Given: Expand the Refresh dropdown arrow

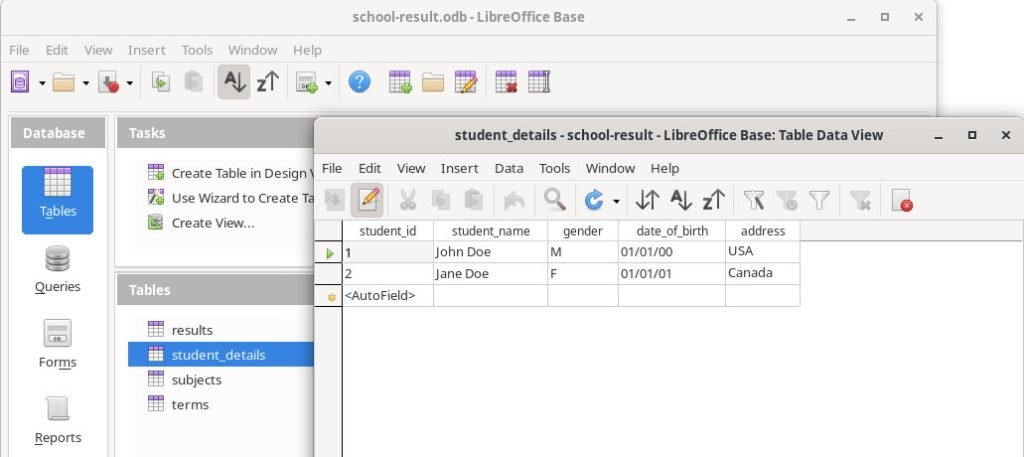Looking at the screenshot, I should (x=616, y=201).
